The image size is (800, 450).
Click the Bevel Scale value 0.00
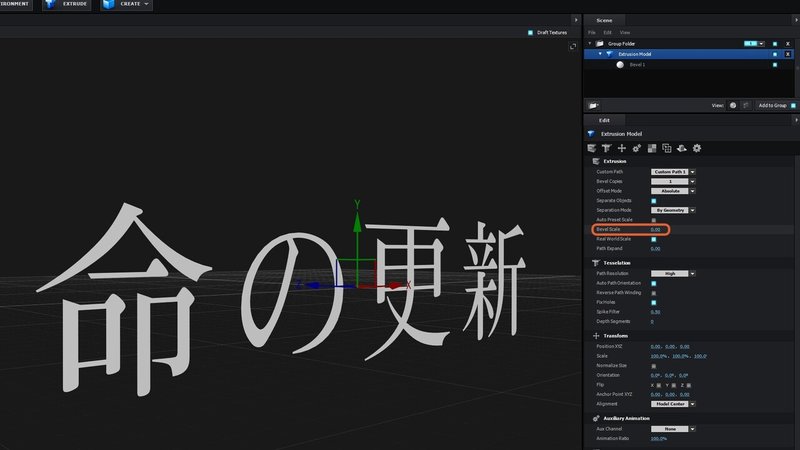(656, 230)
